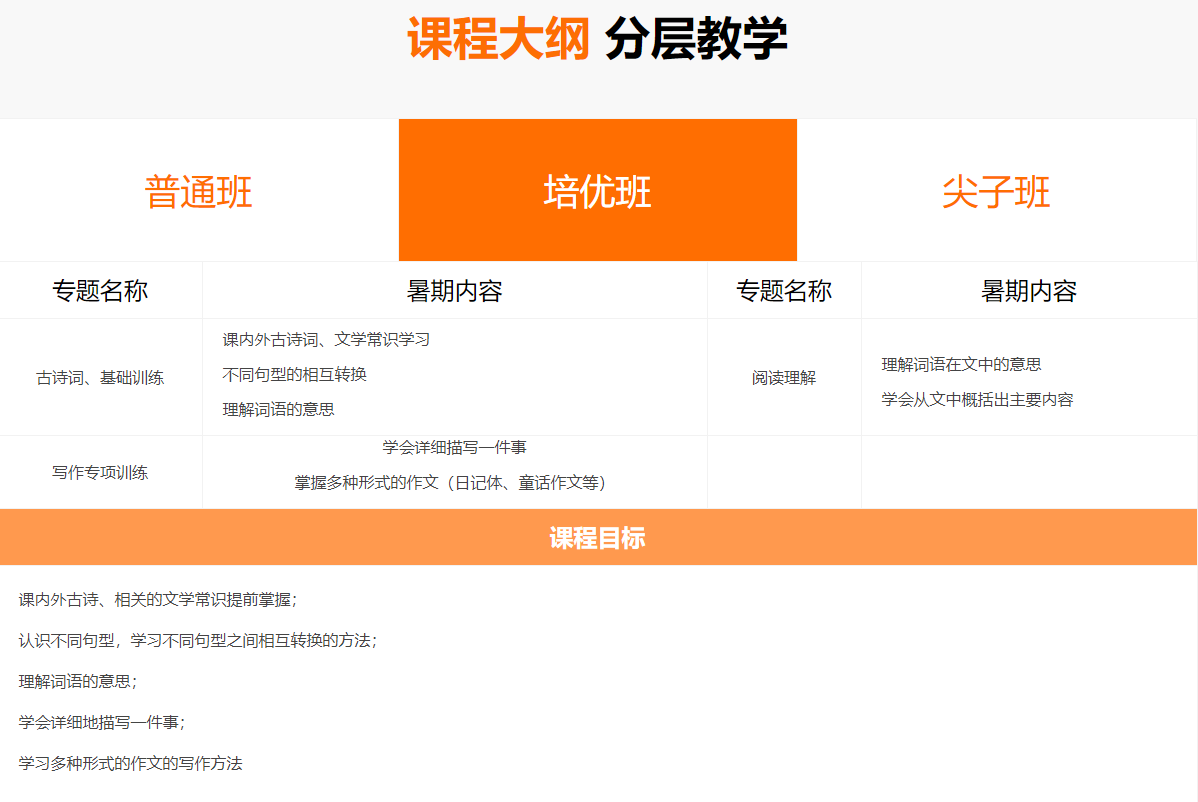The image size is (1198, 802).
Task: Select the highlighted 培优班 tab
Action: click(597, 191)
